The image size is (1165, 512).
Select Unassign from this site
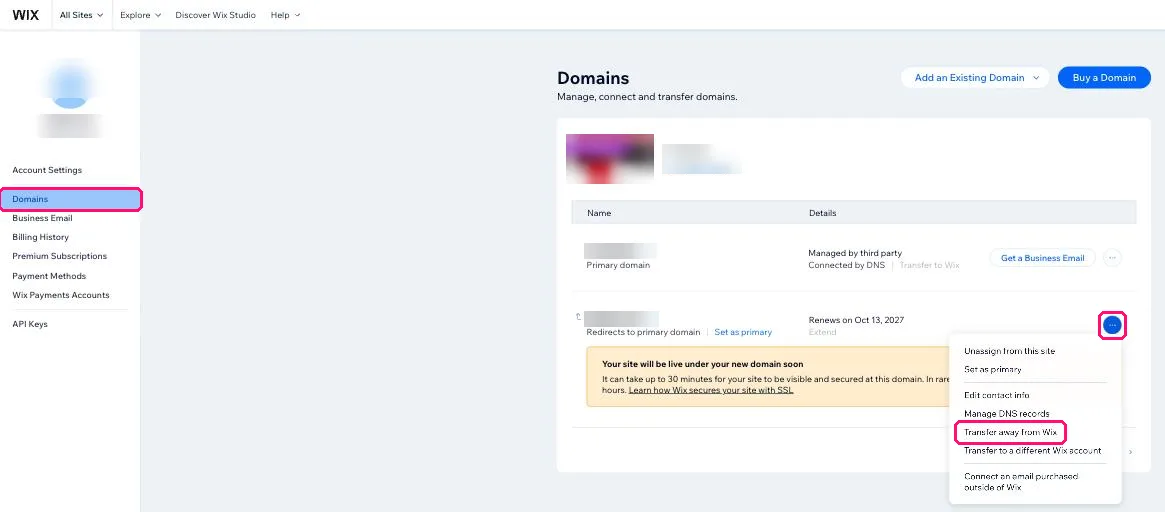point(1010,351)
